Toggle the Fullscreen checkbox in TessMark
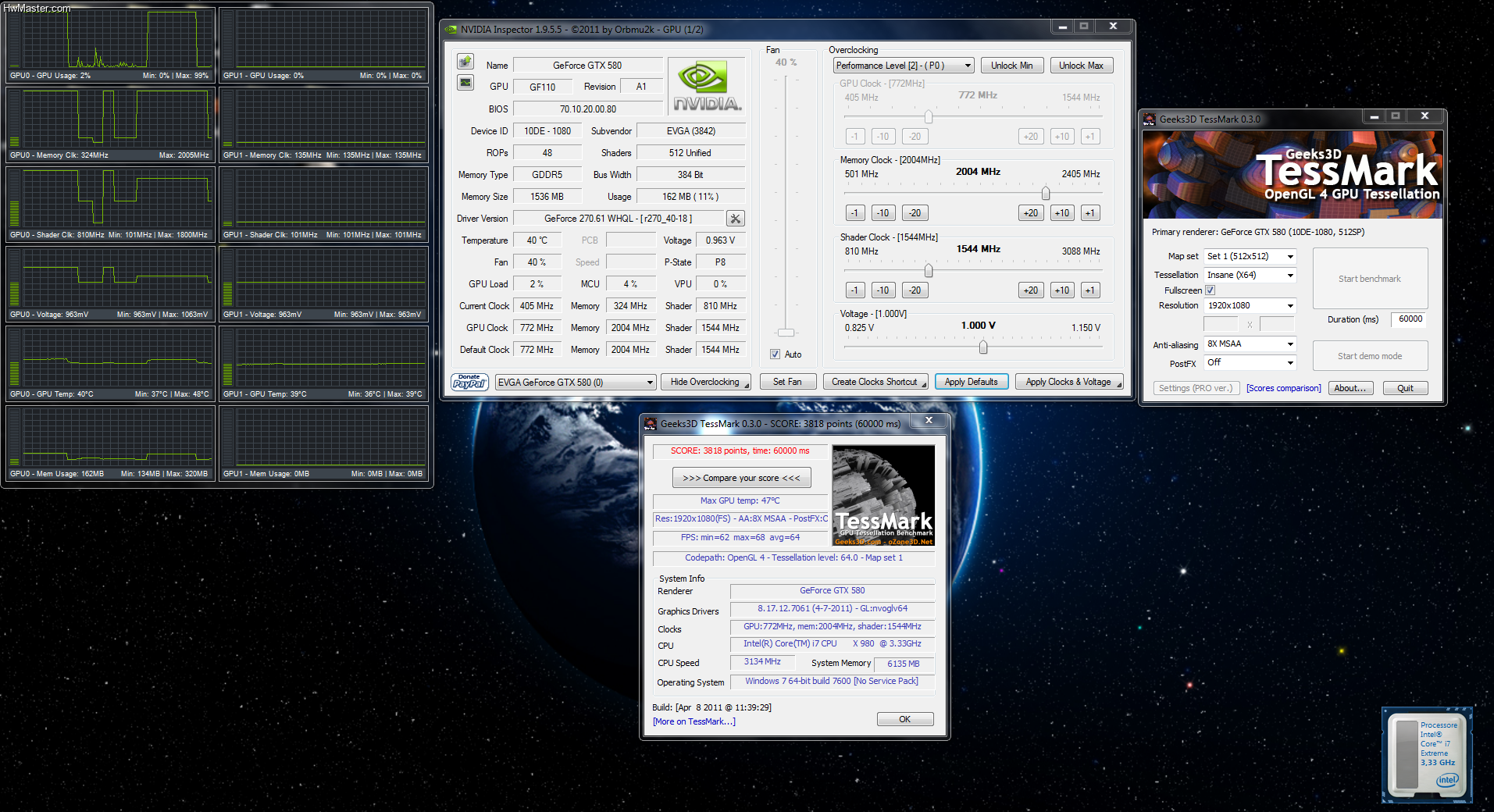Viewport: 1494px width, 812px height. (1210, 290)
